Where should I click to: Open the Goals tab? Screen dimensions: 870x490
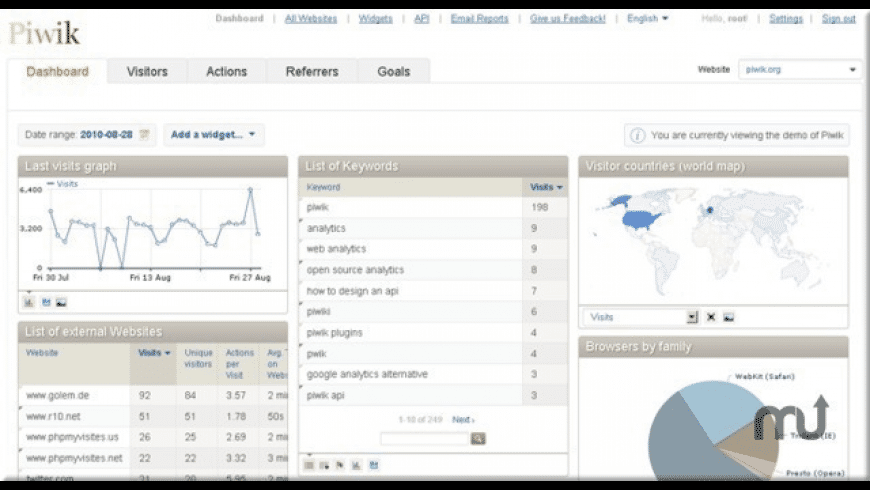click(393, 72)
